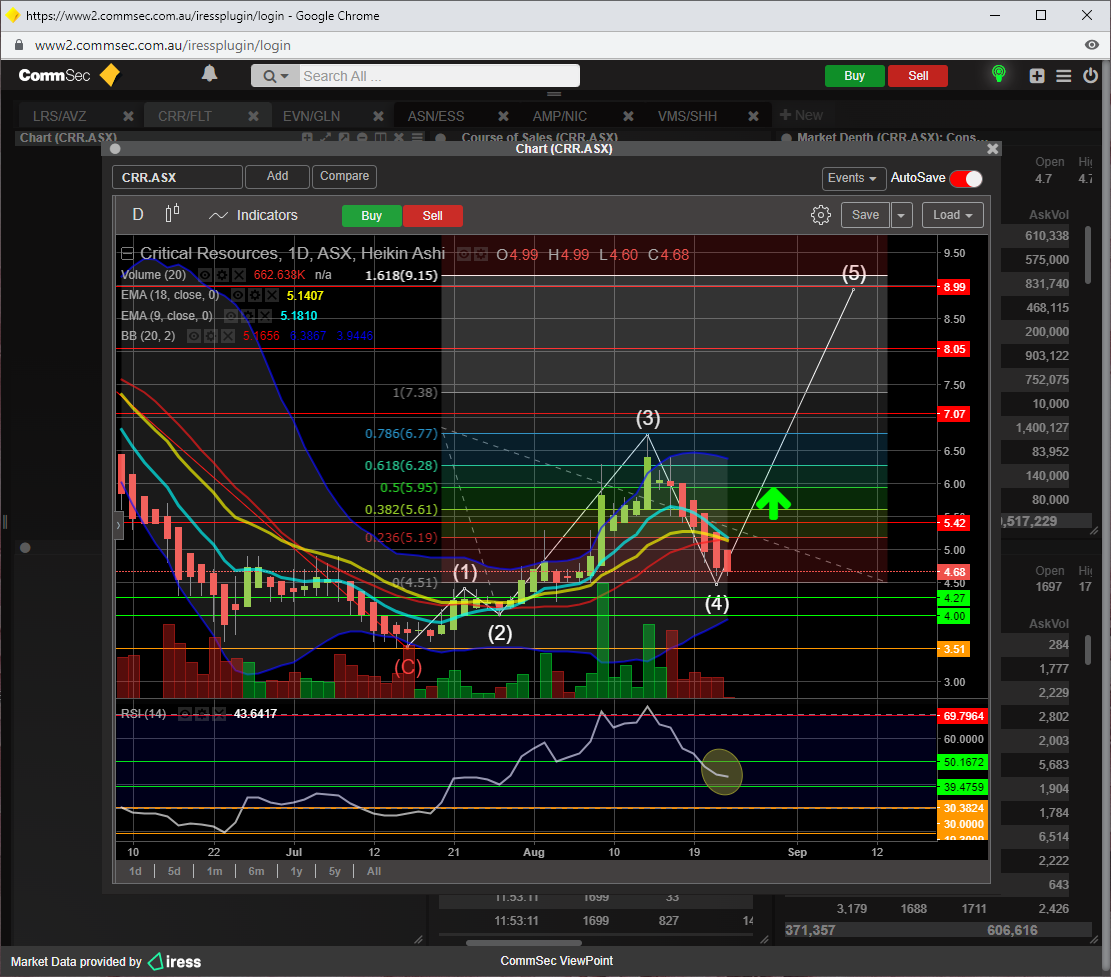Toggle the AutoSave switch
The width and height of the screenshot is (1111, 977).
(x=966, y=178)
